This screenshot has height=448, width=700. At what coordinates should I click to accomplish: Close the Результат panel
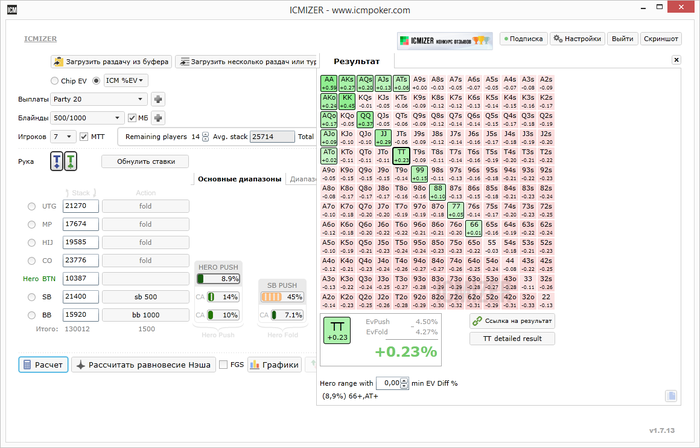[x=676, y=60]
